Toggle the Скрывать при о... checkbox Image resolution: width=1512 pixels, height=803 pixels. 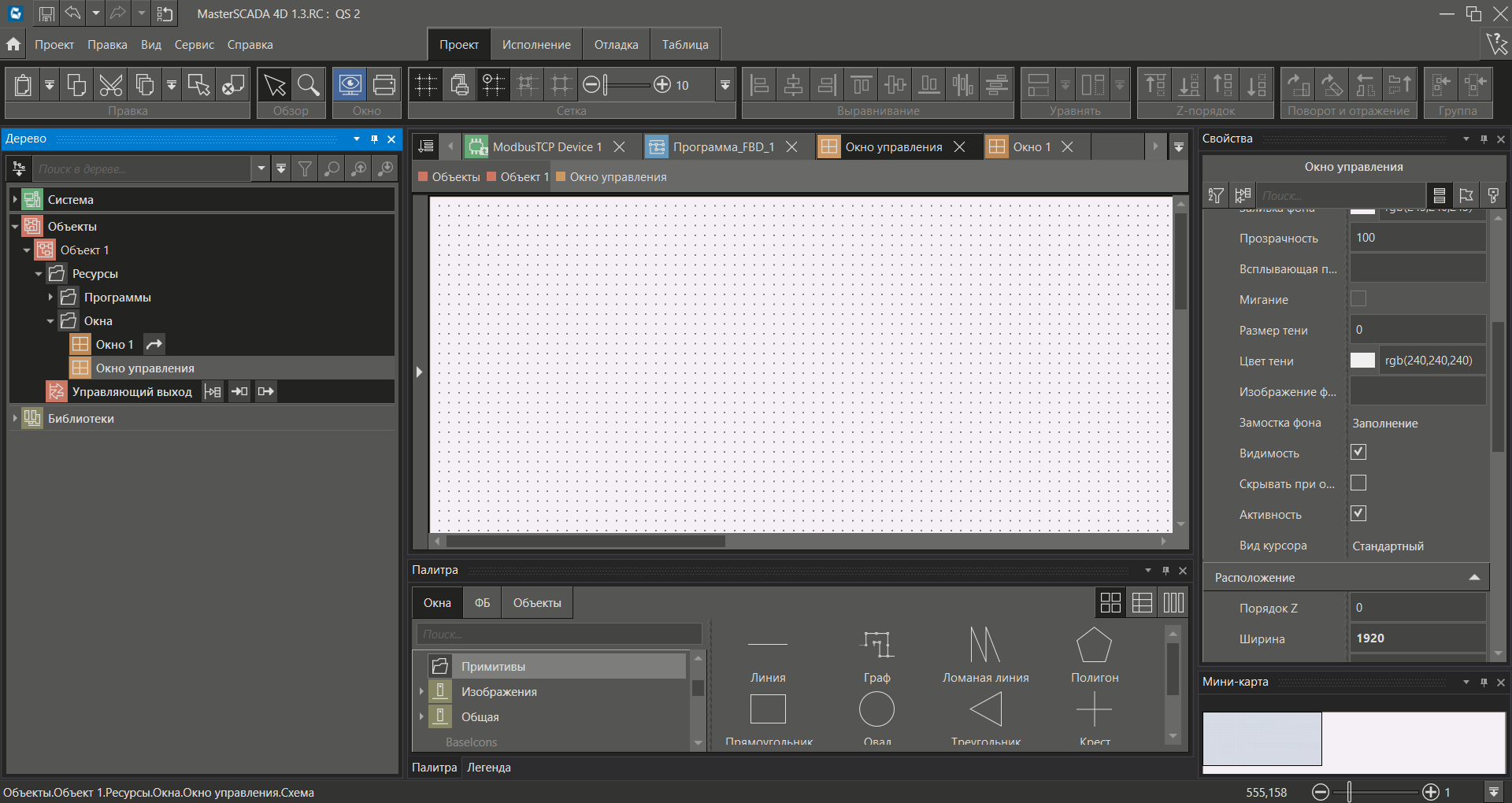(1358, 483)
